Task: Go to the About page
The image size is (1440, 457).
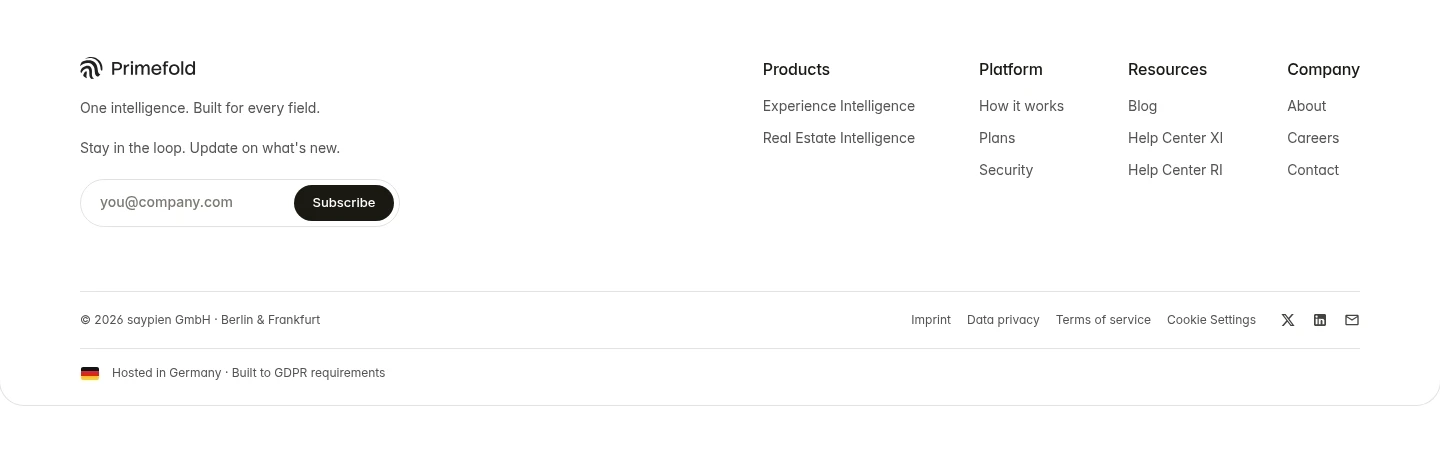Action: [x=1306, y=106]
